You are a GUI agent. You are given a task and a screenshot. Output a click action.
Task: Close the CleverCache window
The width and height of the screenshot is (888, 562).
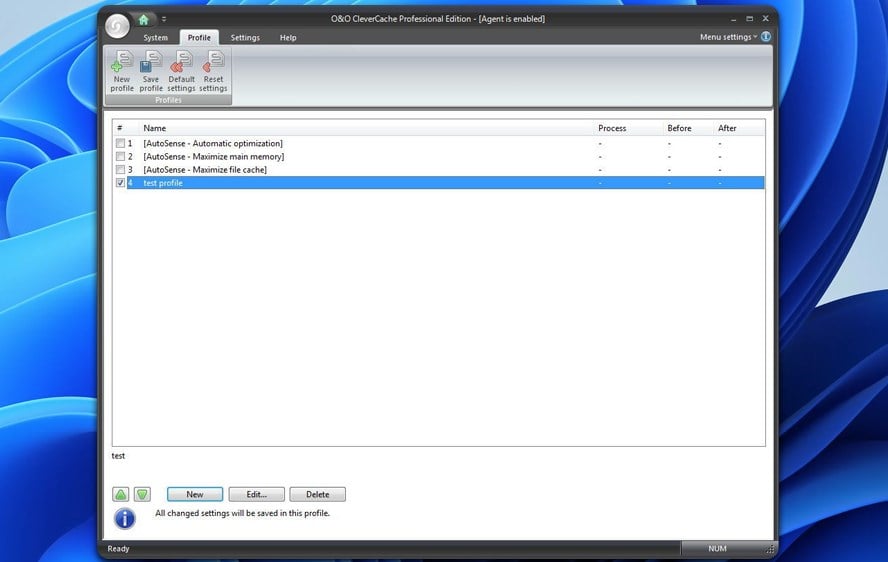765,19
